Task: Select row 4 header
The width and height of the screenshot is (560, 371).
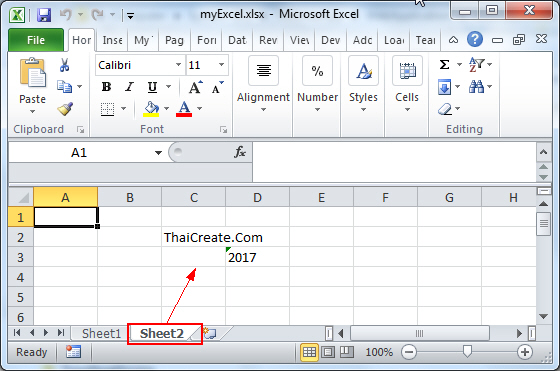Action: (21, 277)
